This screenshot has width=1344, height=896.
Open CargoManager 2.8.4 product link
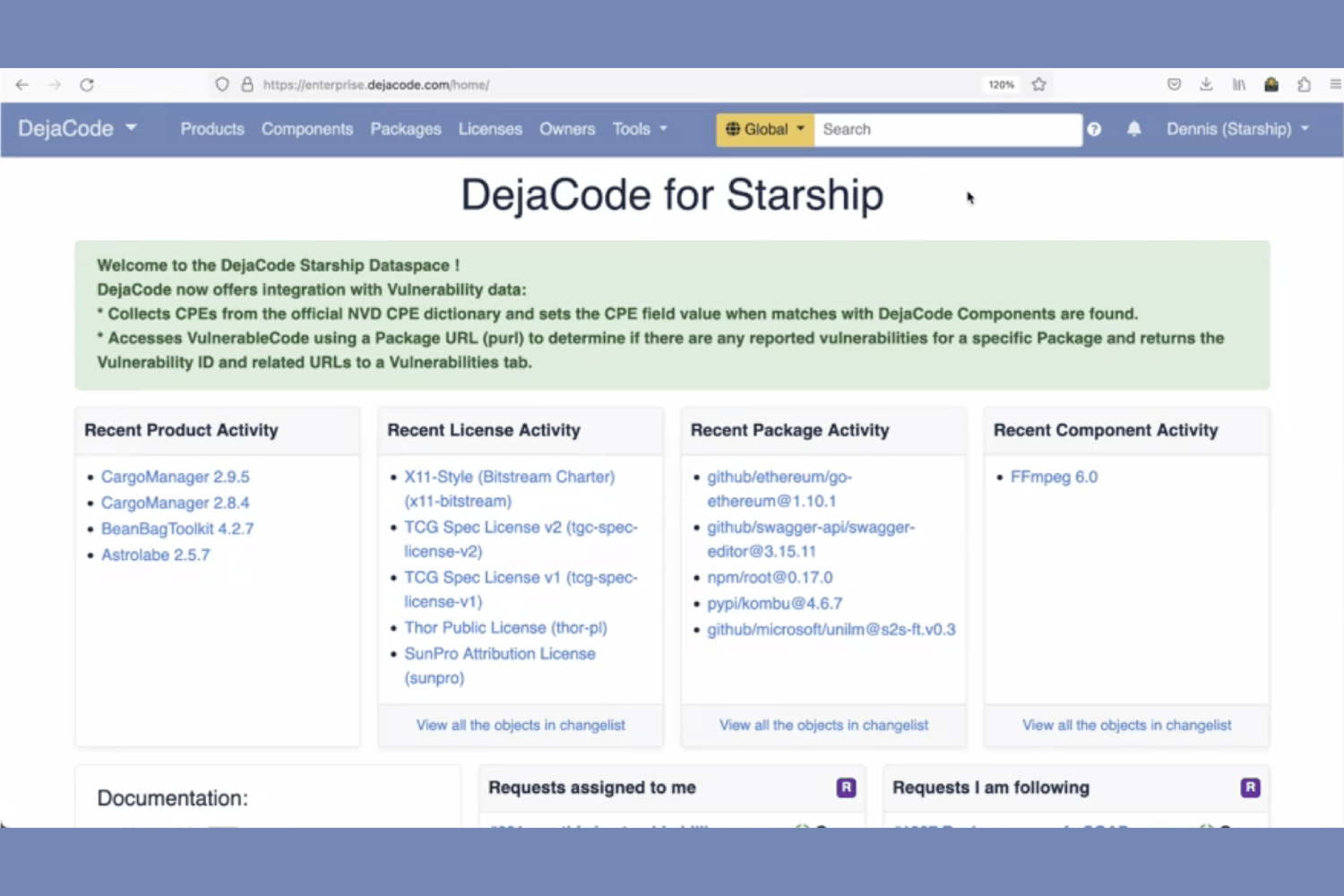(176, 503)
